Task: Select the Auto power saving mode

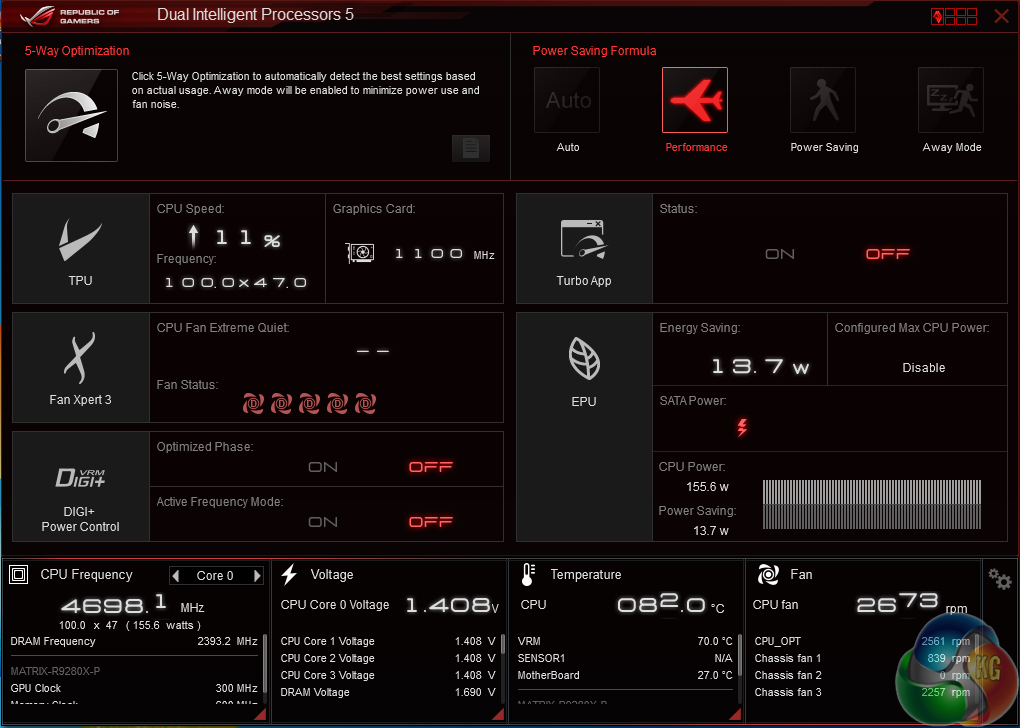Action: (567, 100)
